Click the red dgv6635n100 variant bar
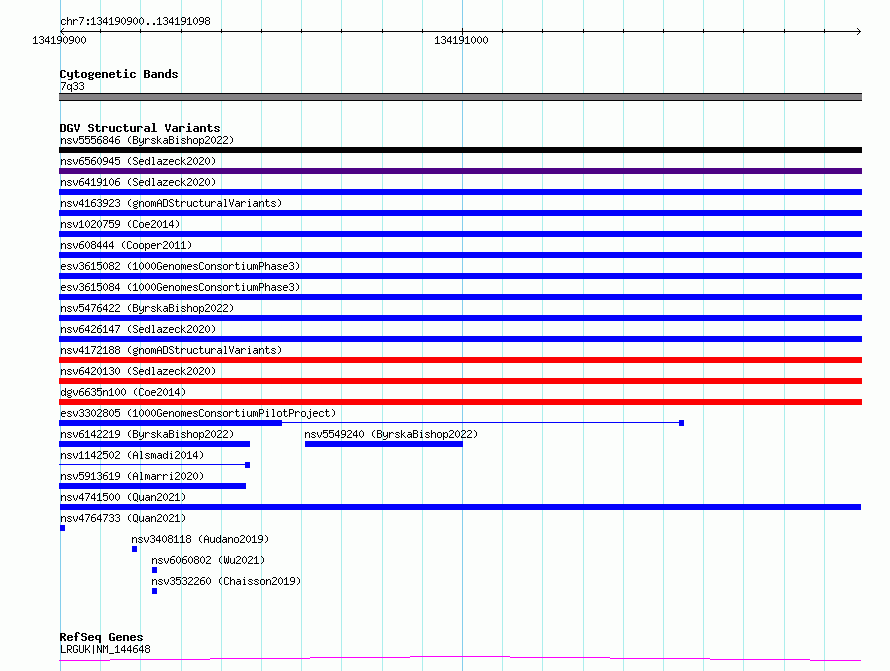 460,402
